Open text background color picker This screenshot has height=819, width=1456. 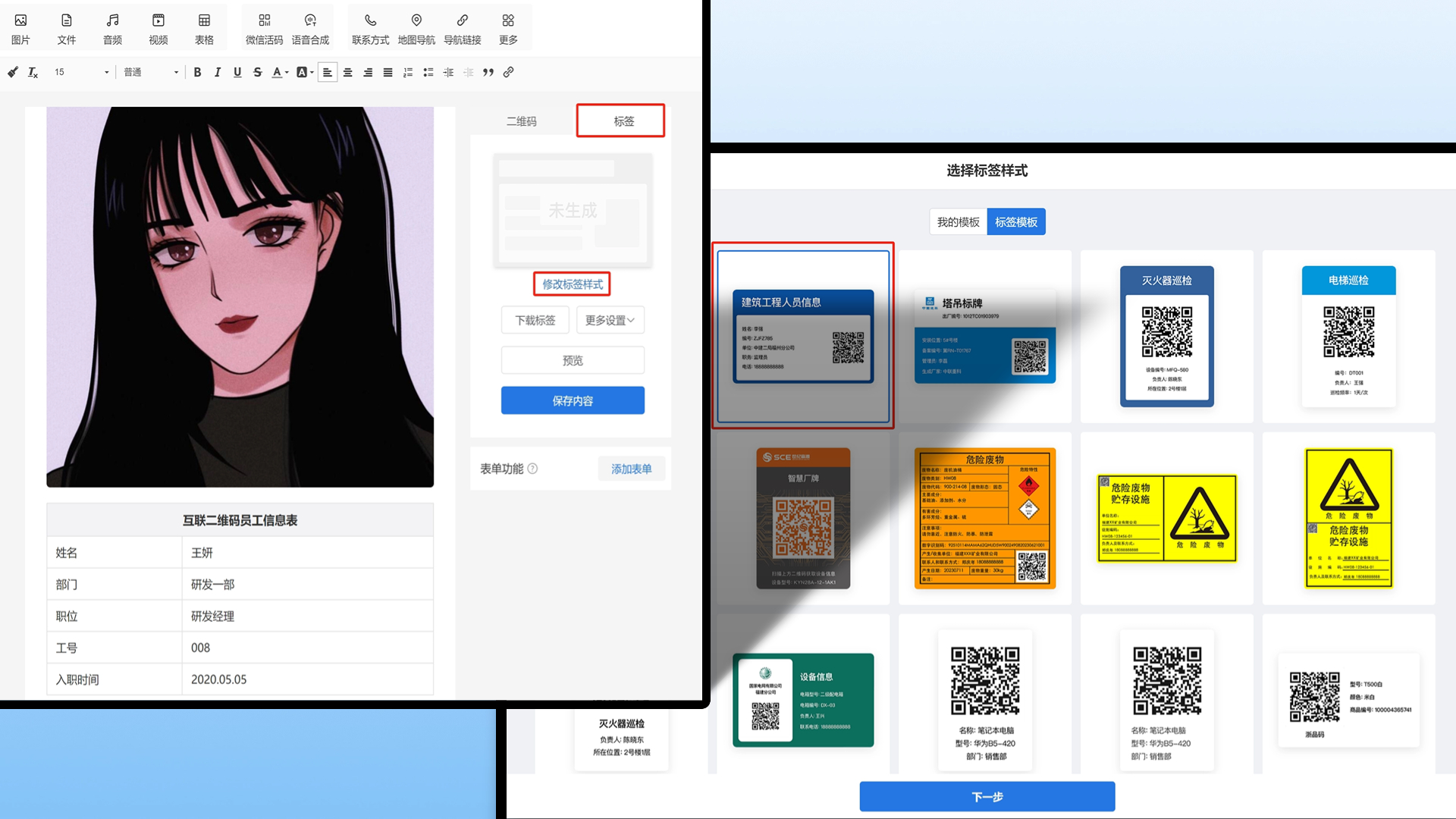coord(305,72)
